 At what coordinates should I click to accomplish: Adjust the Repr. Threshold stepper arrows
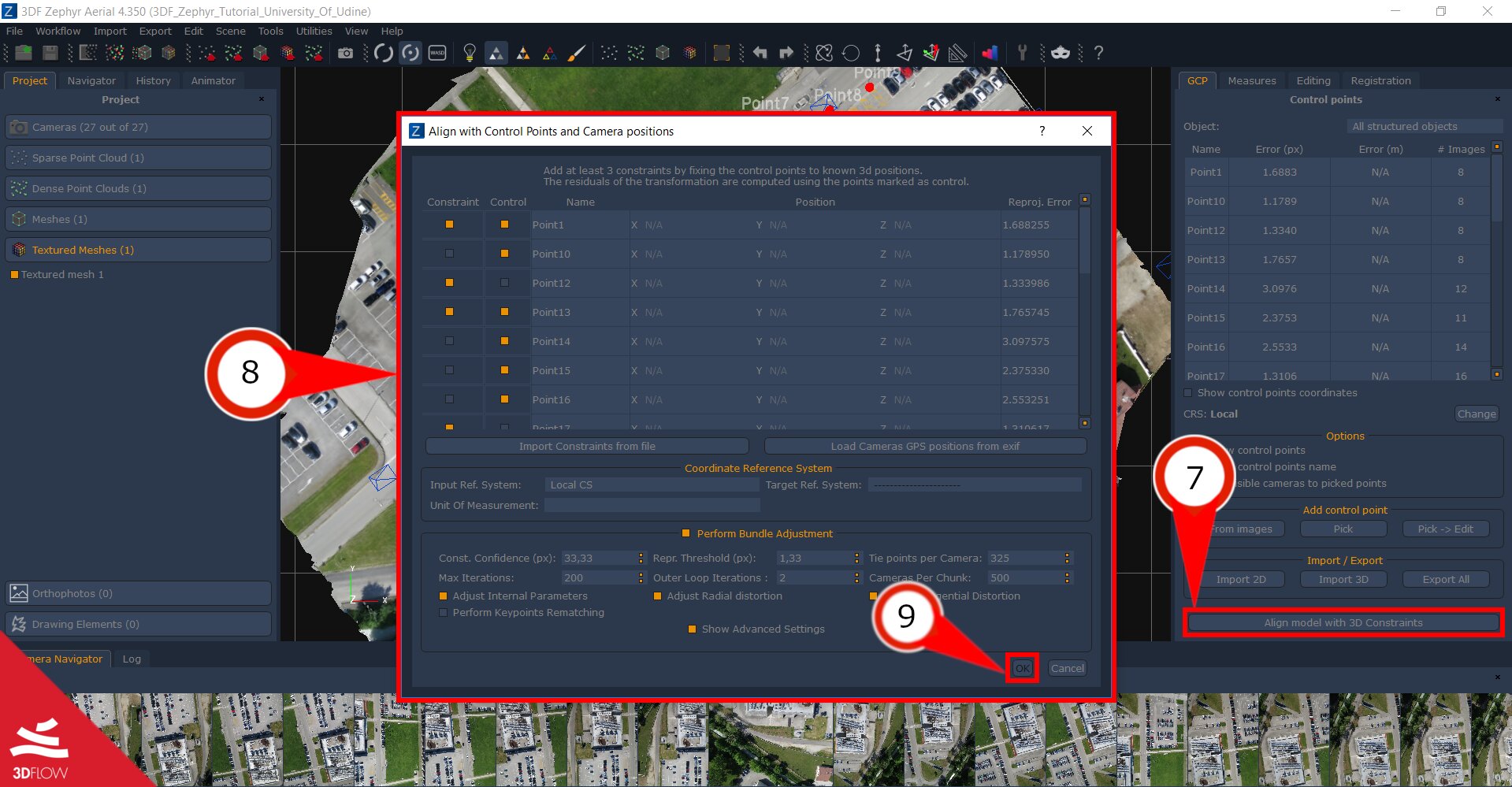pyautogui.click(x=857, y=558)
